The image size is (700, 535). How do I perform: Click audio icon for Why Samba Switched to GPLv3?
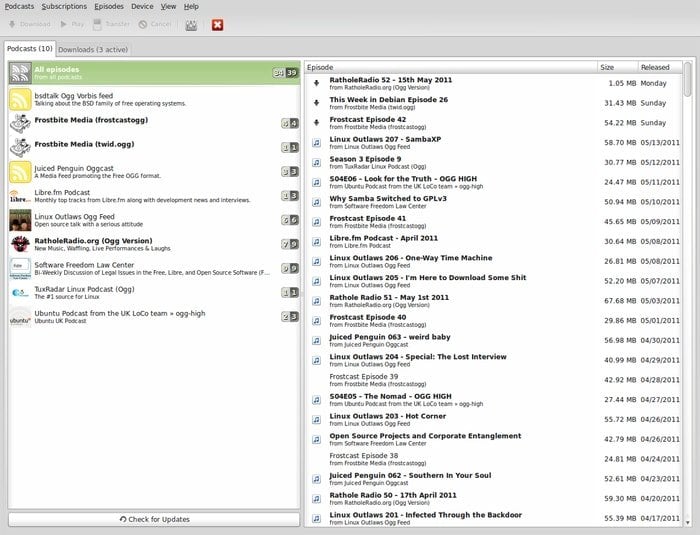click(317, 202)
